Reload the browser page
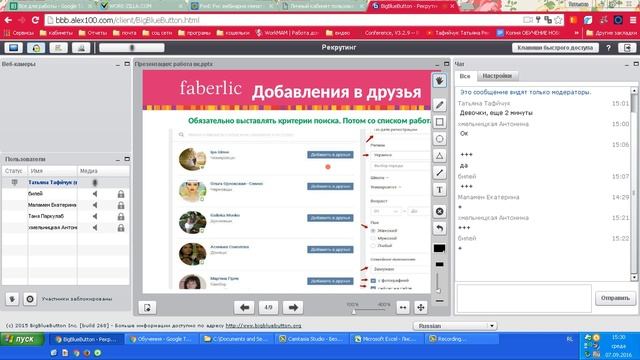640x360 pixels. [35, 20]
